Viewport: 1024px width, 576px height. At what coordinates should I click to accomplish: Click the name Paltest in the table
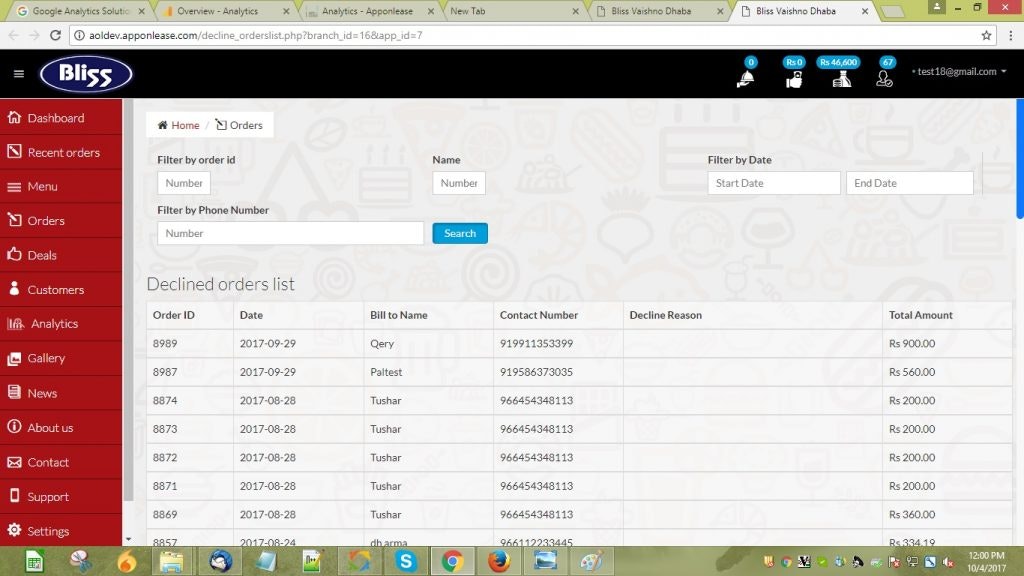point(386,372)
